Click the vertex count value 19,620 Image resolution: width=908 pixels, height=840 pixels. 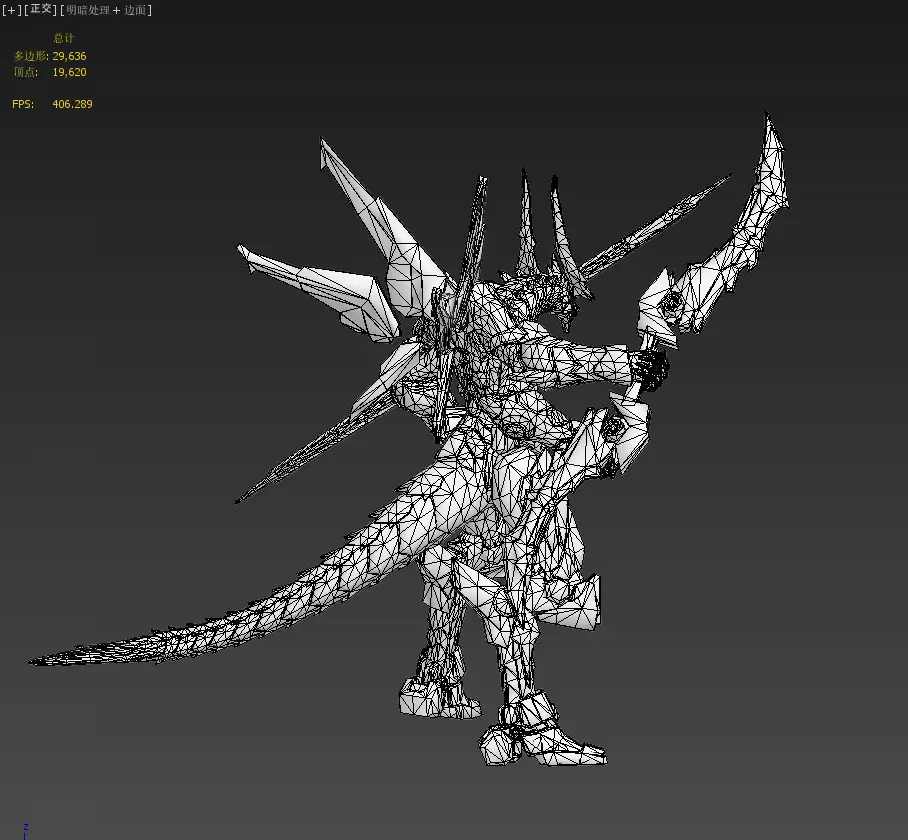click(69, 72)
